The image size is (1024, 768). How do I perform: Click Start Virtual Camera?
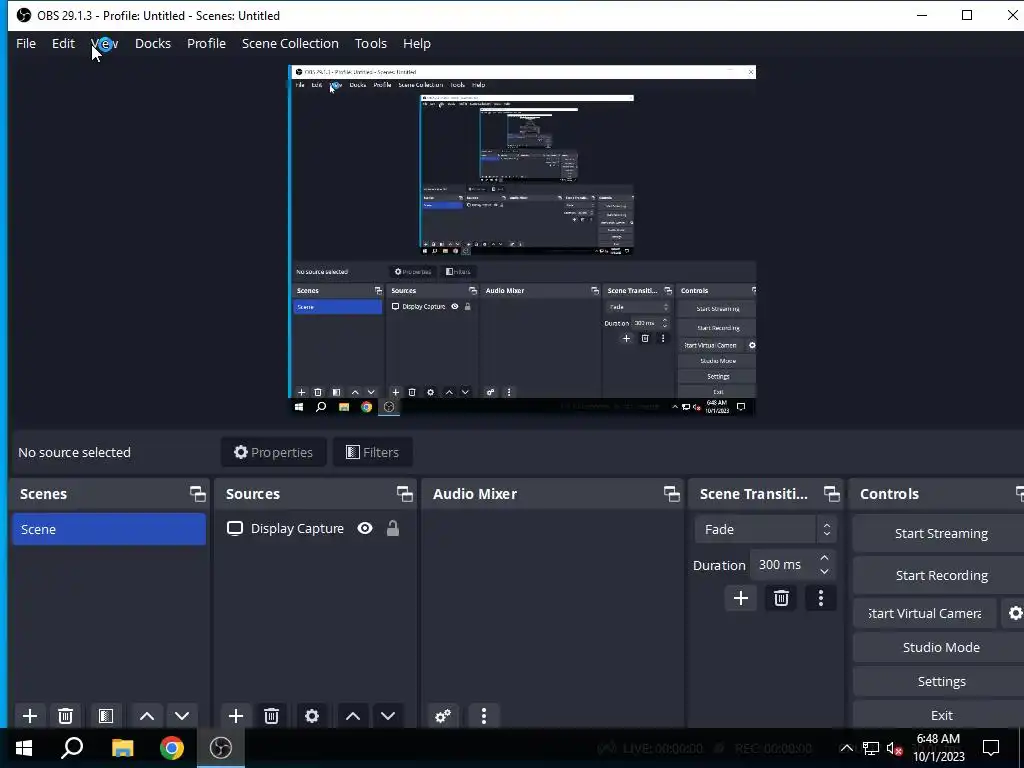tap(925, 613)
